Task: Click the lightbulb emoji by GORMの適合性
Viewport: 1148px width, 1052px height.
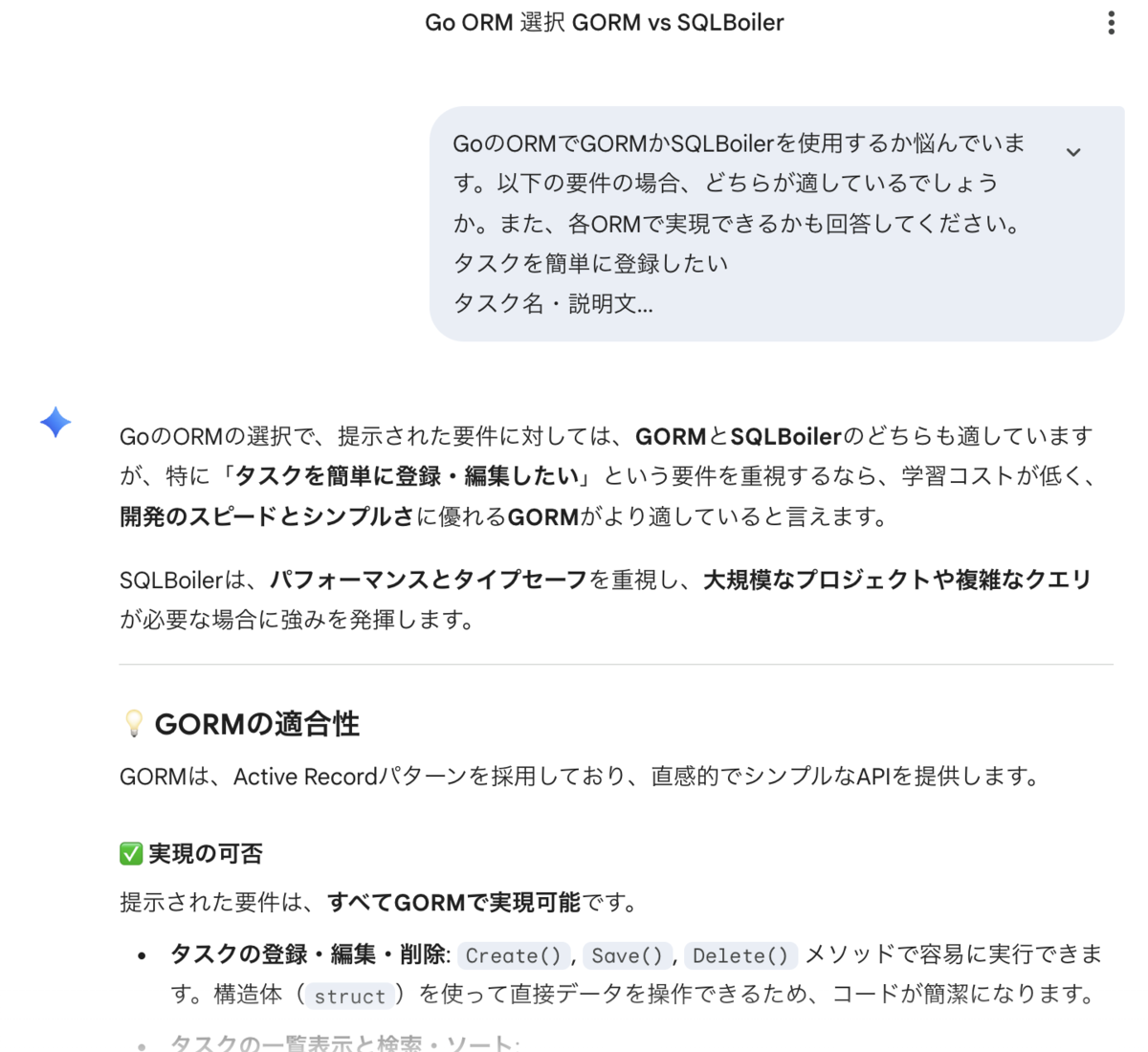Action: pyautogui.click(x=134, y=724)
